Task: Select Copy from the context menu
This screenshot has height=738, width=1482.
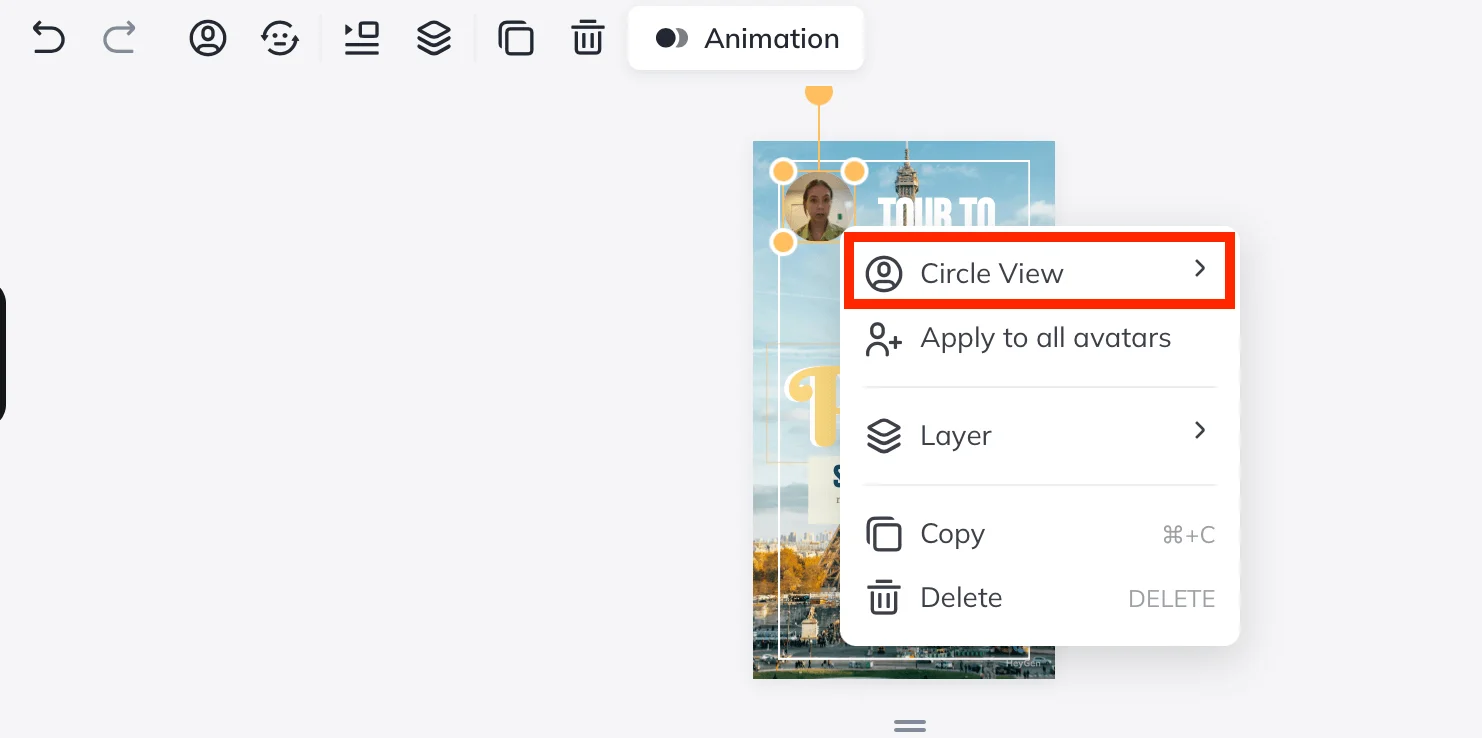Action: pyautogui.click(x=952, y=535)
